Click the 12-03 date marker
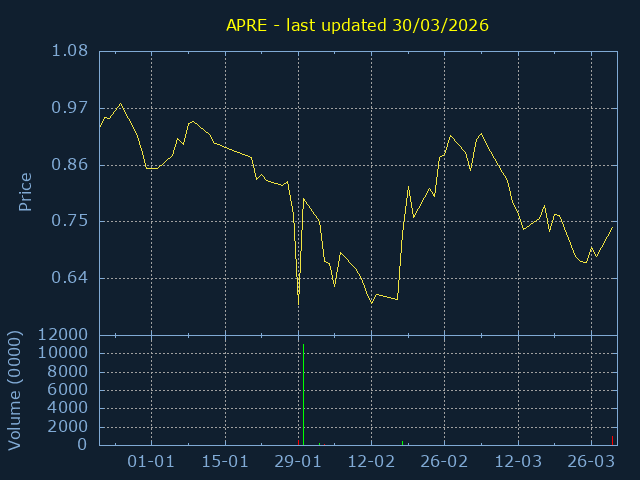This screenshot has height=480, width=640. (x=518, y=462)
